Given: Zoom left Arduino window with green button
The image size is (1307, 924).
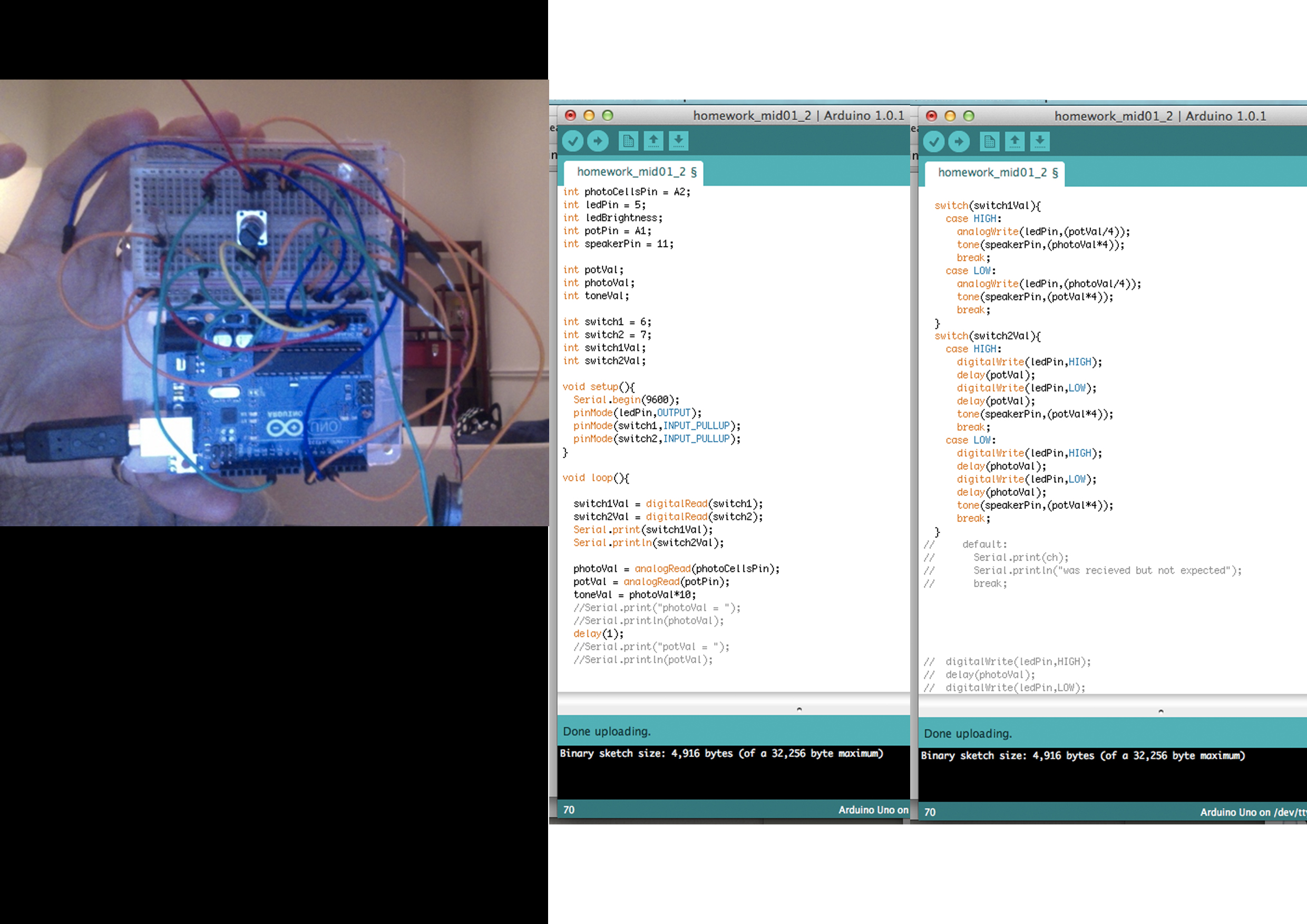Looking at the screenshot, I should [x=608, y=115].
